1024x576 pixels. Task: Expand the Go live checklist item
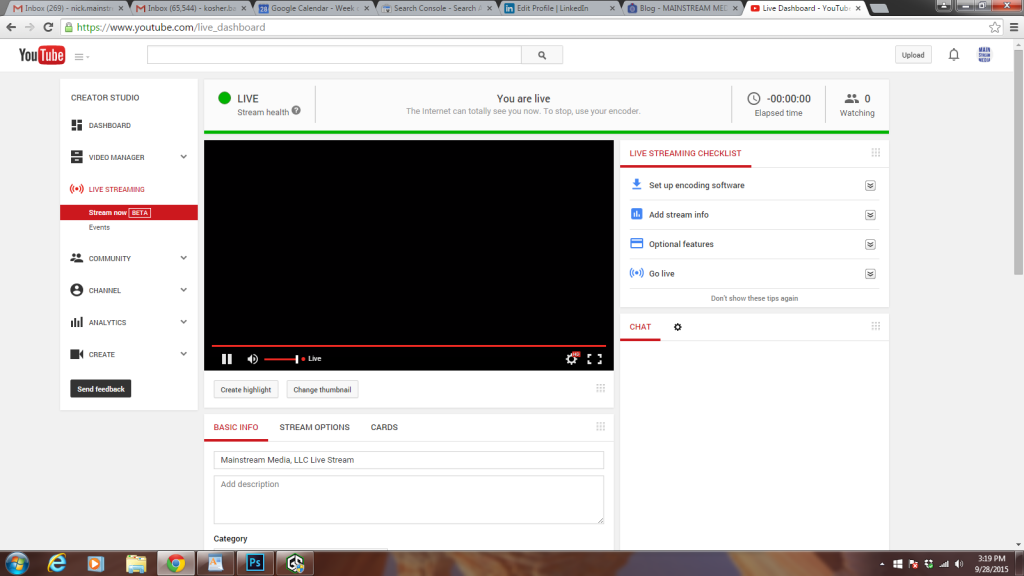pos(870,273)
